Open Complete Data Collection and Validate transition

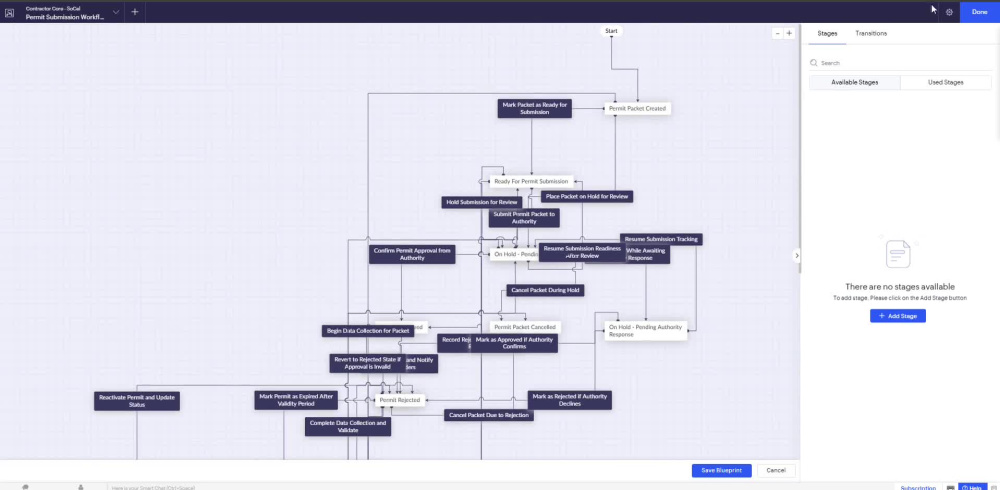(348, 427)
